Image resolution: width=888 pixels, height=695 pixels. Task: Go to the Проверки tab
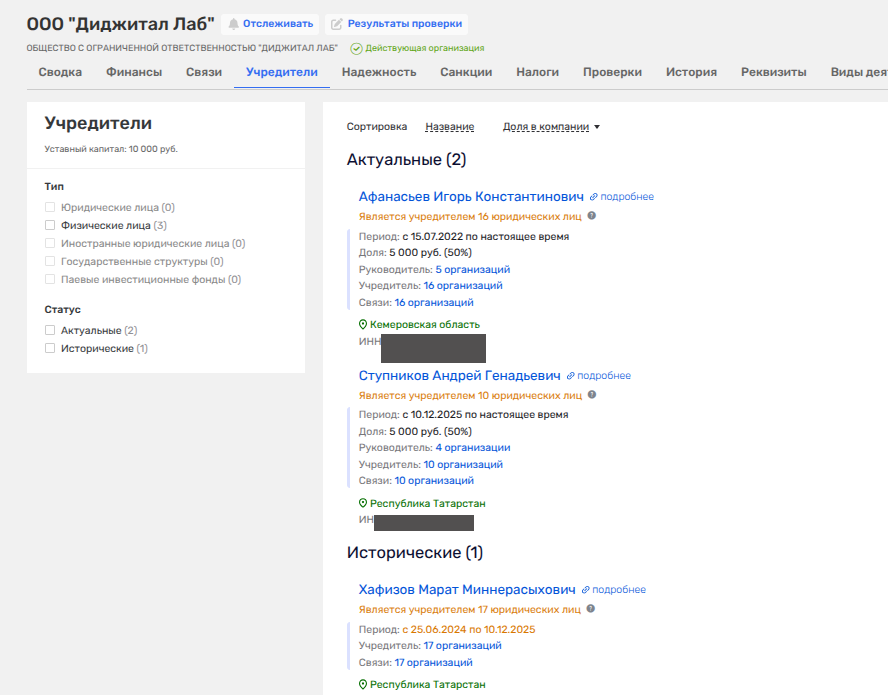click(612, 72)
